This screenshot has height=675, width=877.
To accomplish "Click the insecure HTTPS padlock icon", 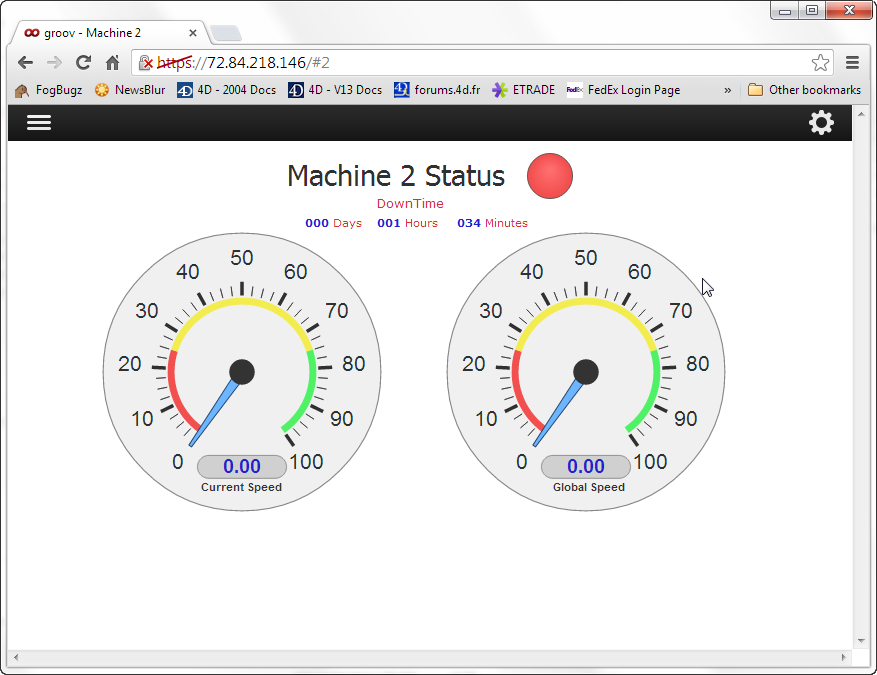I will 145,63.
